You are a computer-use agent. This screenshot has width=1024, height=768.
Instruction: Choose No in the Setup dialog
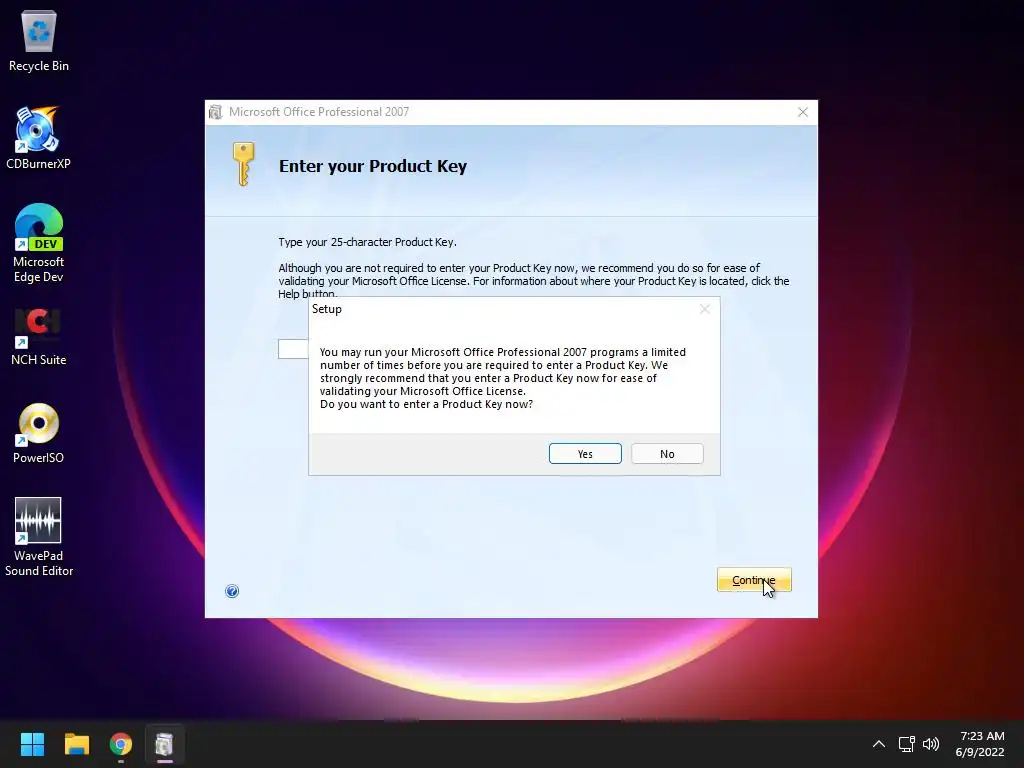(667, 454)
